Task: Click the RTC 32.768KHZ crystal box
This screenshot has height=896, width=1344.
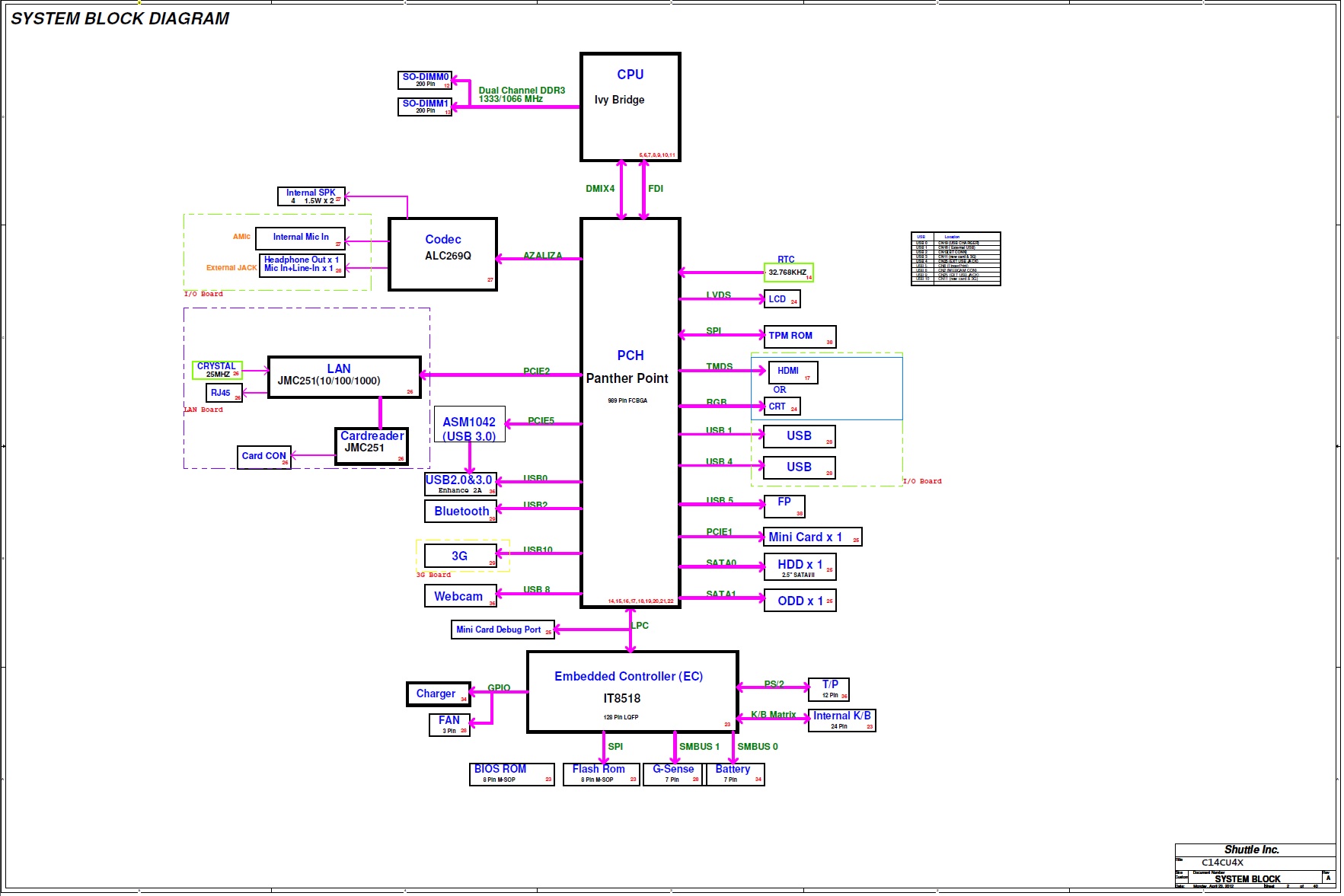Action: click(788, 273)
